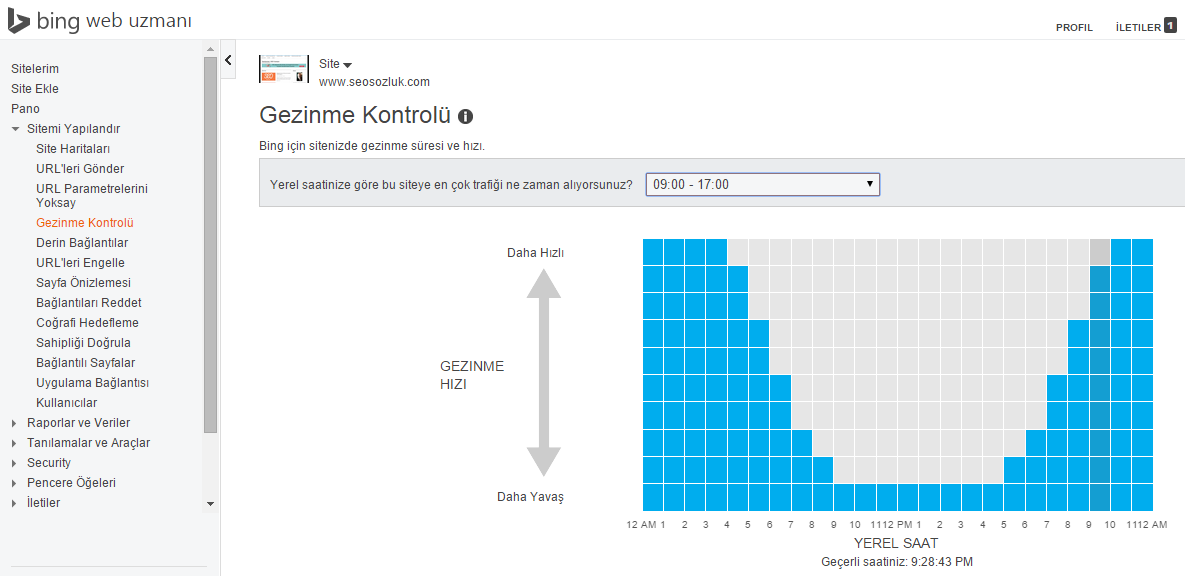The height and width of the screenshot is (576, 1185).
Task: Open the Site dropdown arrow
Action: click(x=347, y=65)
